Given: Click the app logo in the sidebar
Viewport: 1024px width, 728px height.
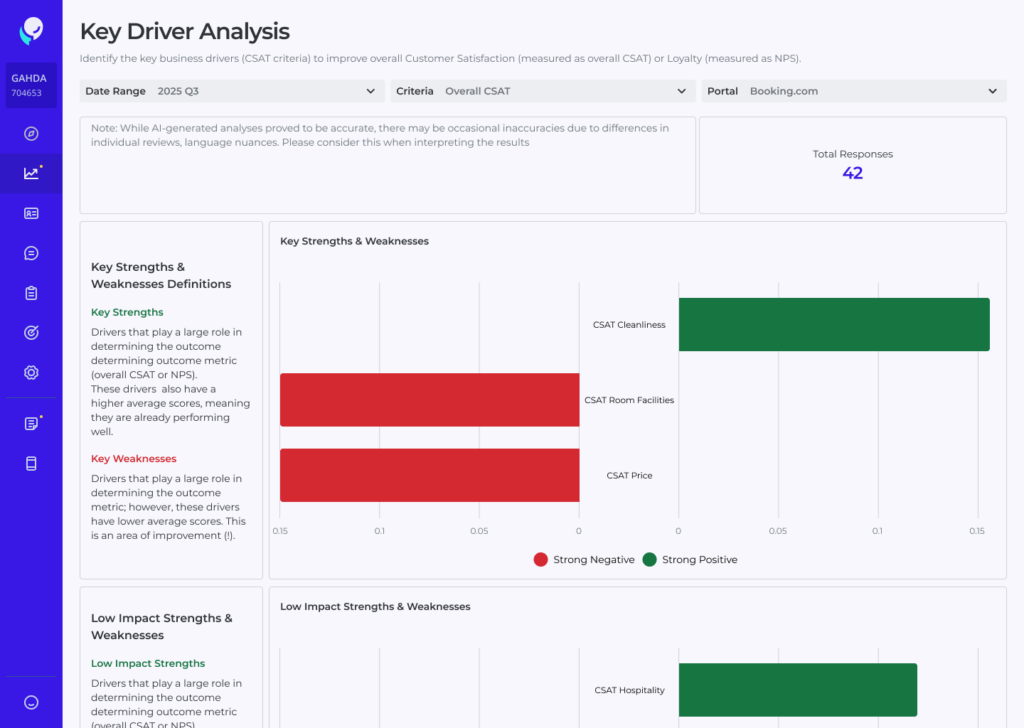Looking at the screenshot, I should tap(31, 31).
